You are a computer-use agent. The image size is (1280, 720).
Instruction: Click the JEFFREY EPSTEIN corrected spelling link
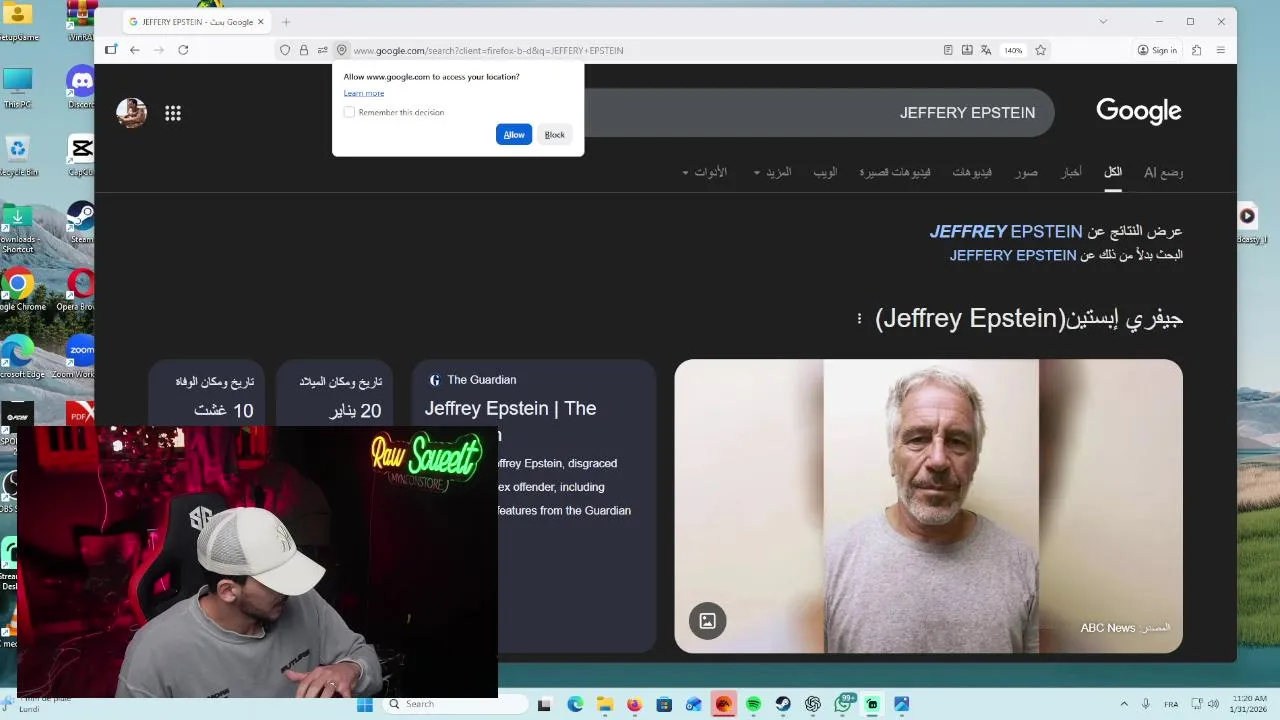(1006, 231)
